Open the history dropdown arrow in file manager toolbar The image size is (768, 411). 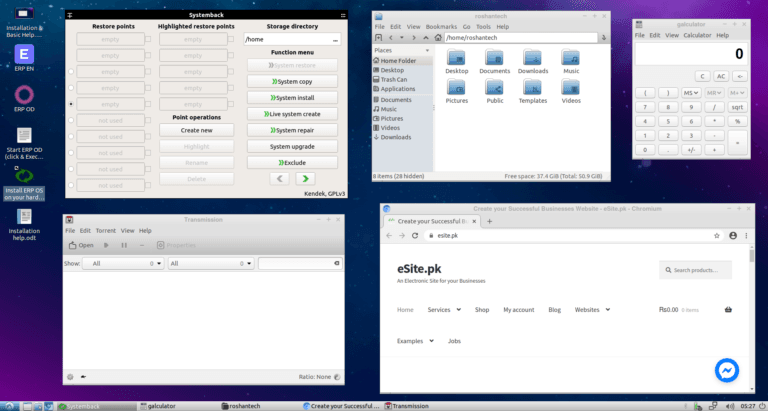pos(402,38)
